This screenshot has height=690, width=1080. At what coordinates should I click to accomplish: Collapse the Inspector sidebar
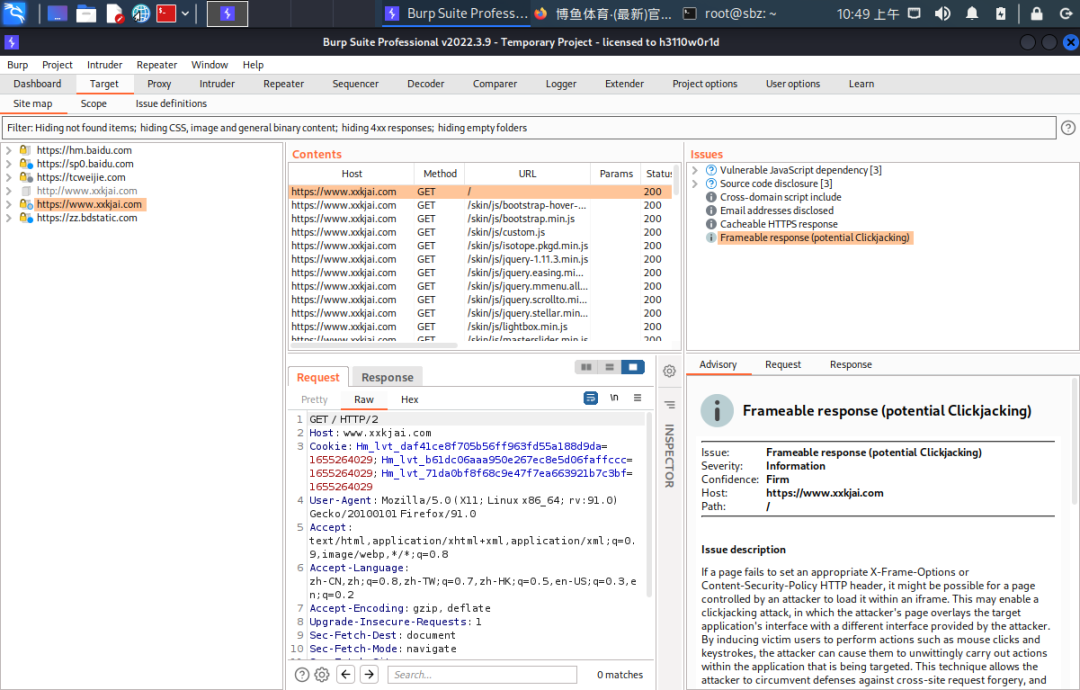(669, 404)
